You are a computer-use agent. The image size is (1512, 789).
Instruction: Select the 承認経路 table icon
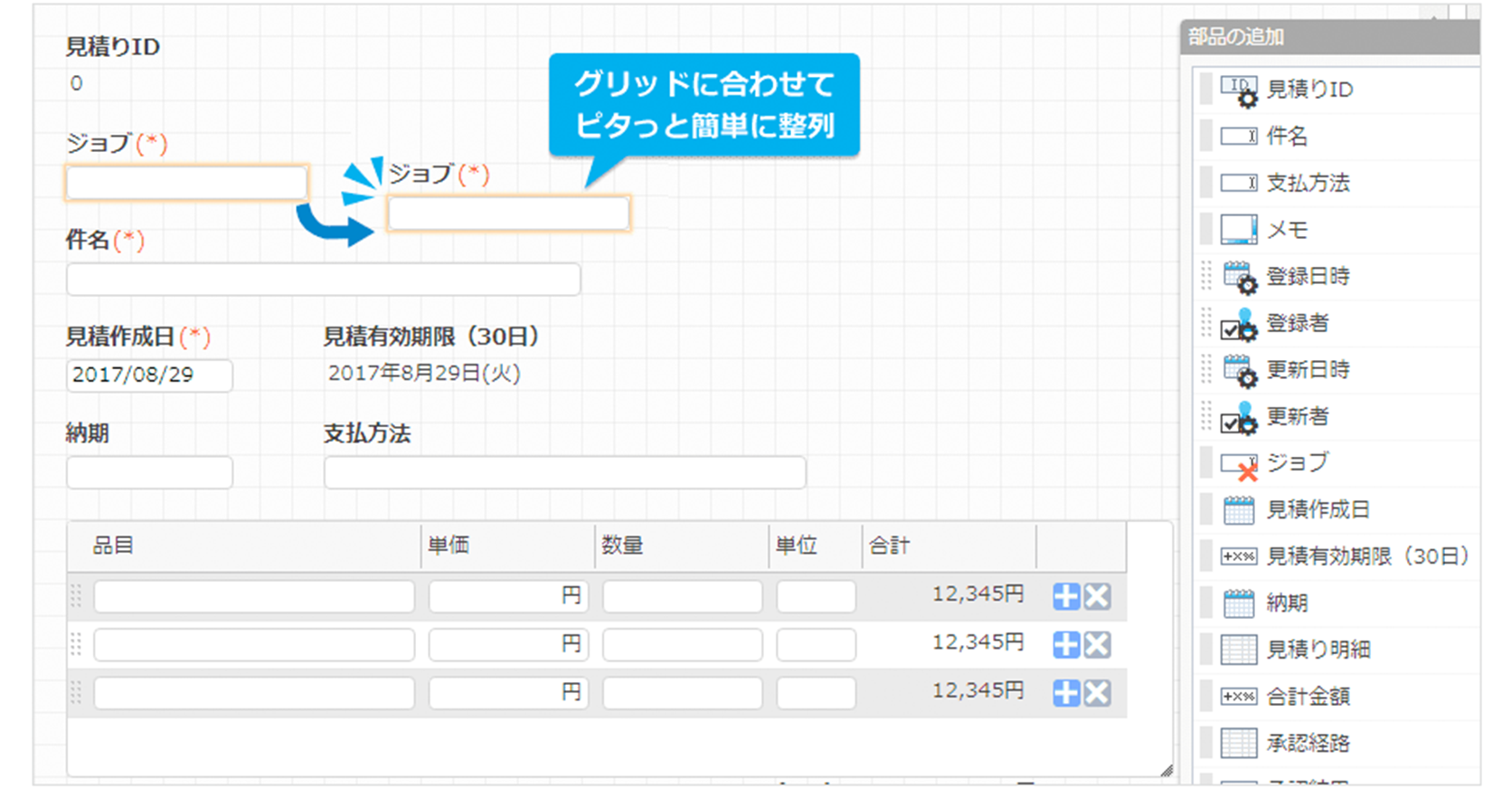point(1239,744)
